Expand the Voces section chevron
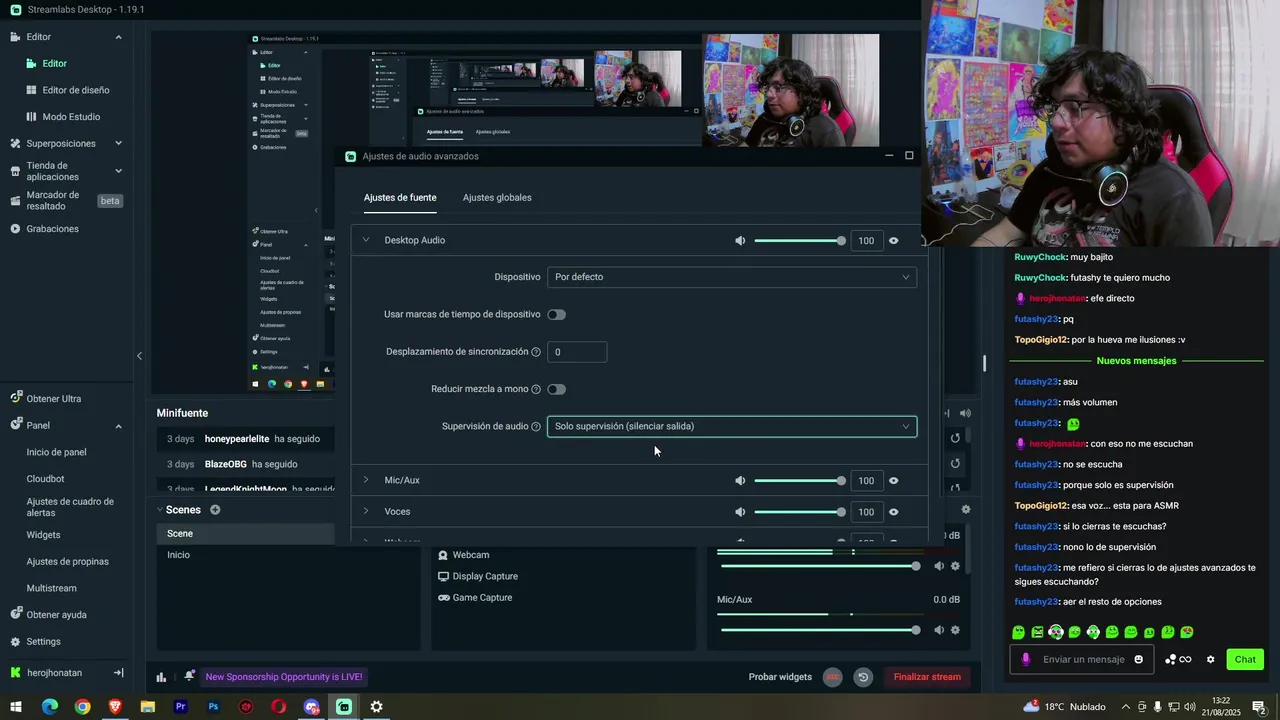The width and height of the screenshot is (1280, 720). coord(366,511)
